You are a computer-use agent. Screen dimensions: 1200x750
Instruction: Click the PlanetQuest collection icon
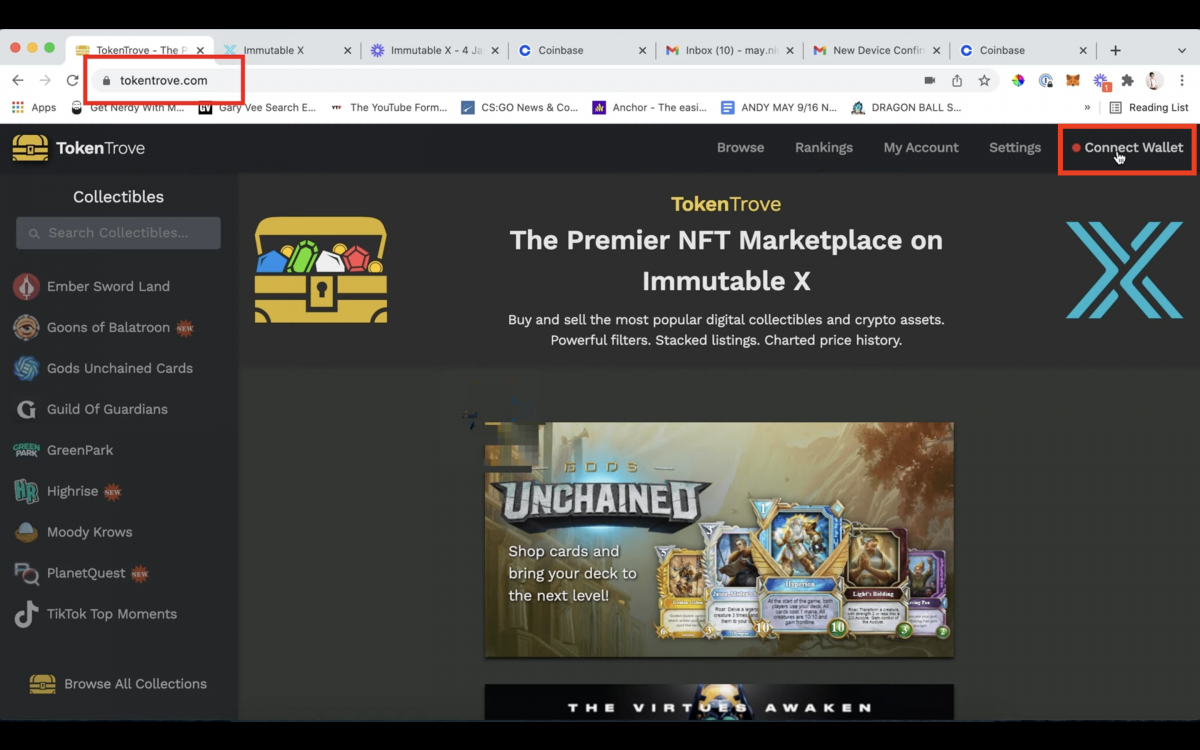(26, 573)
